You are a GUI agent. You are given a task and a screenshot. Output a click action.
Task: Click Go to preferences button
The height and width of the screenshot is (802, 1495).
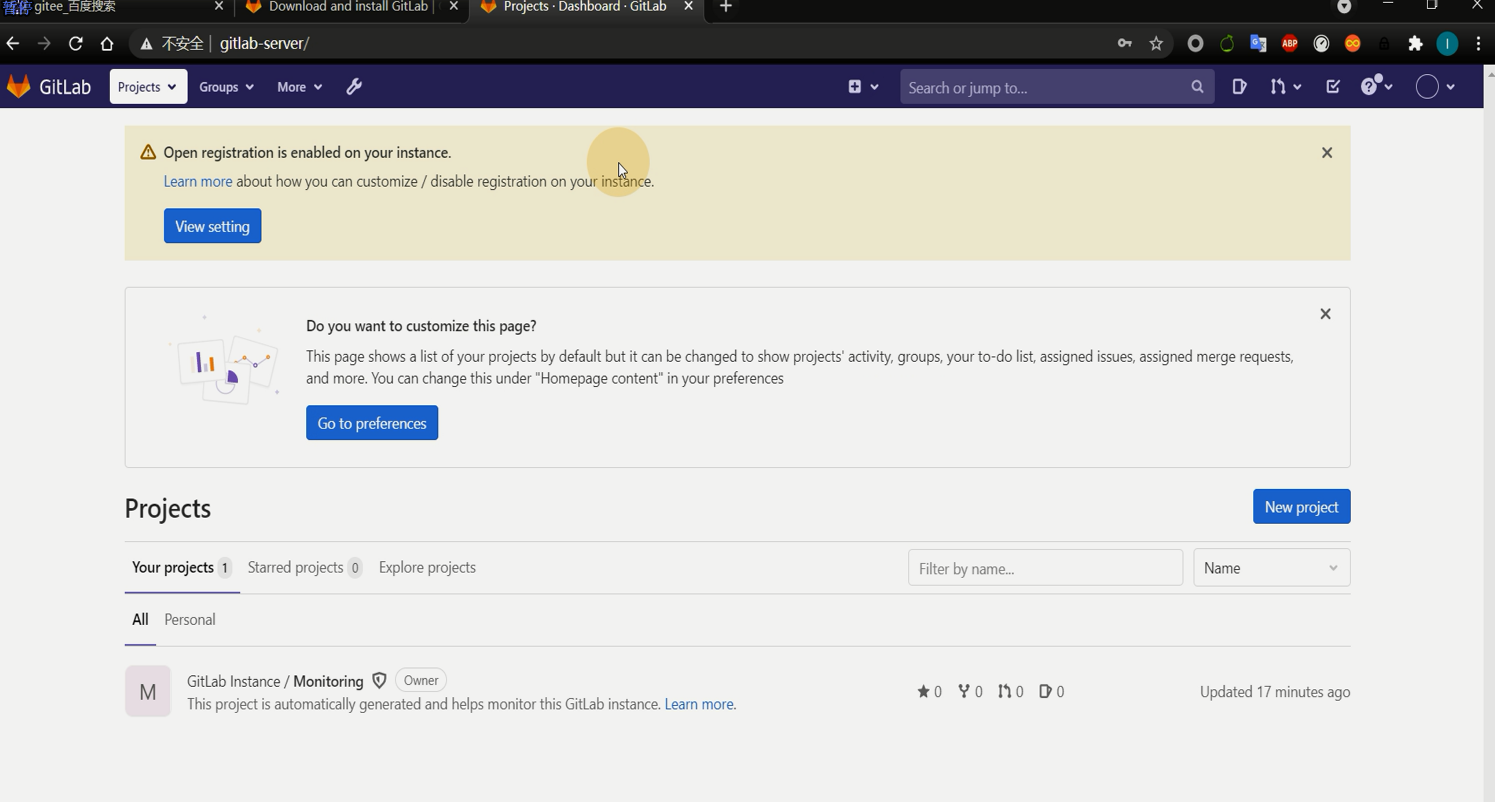[372, 423]
